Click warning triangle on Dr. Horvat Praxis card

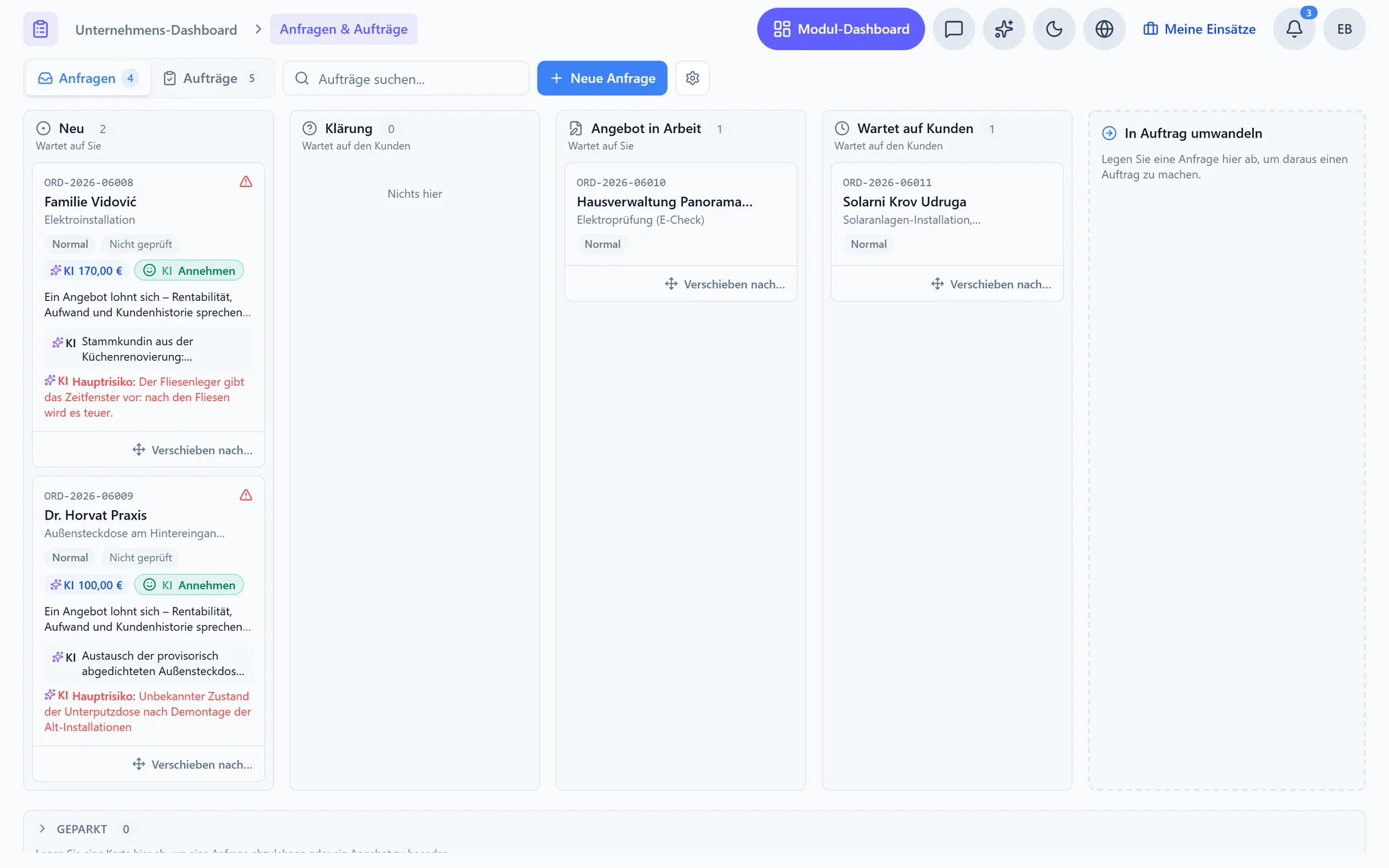click(246, 495)
